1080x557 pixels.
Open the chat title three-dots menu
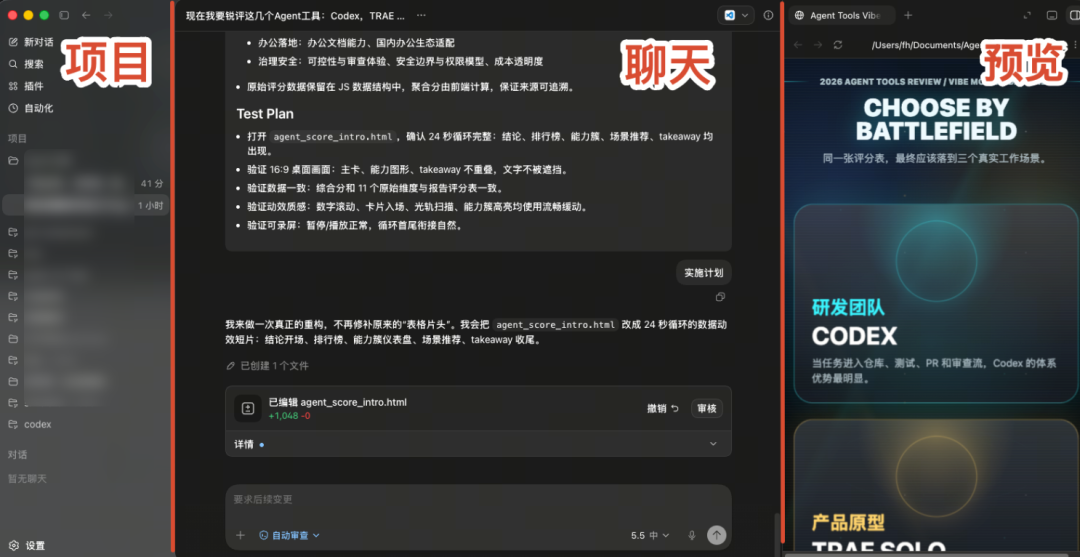point(422,15)
